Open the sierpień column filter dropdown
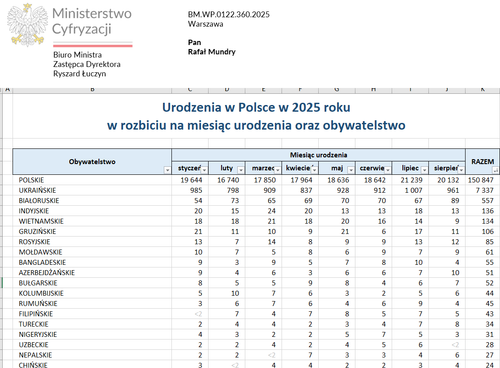The width and height of the screenshot is (500, 368). (461, 170)
